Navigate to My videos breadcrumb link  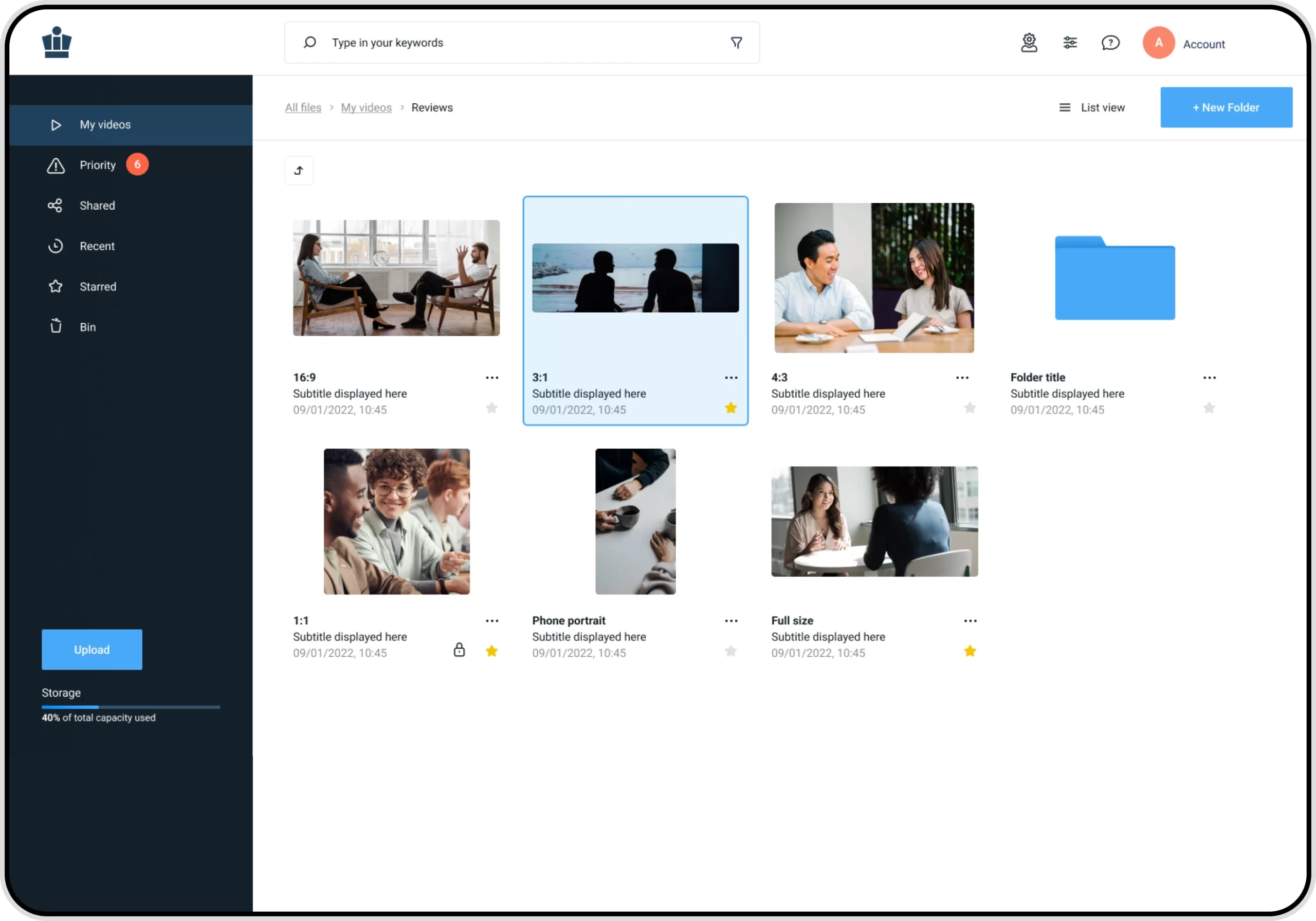366,108
